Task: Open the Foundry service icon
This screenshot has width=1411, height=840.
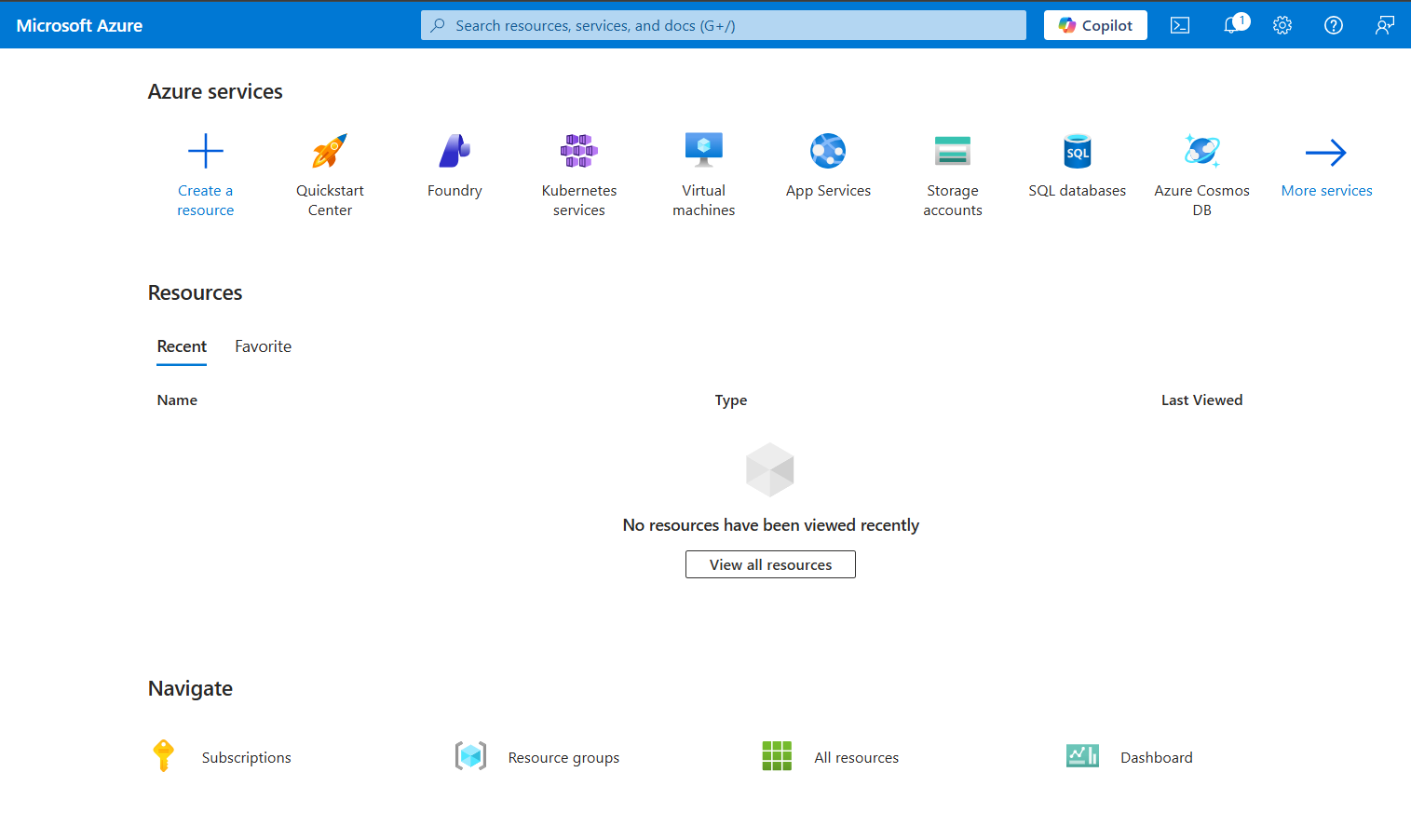Action: pyautogui.click(x=455, y=151)
